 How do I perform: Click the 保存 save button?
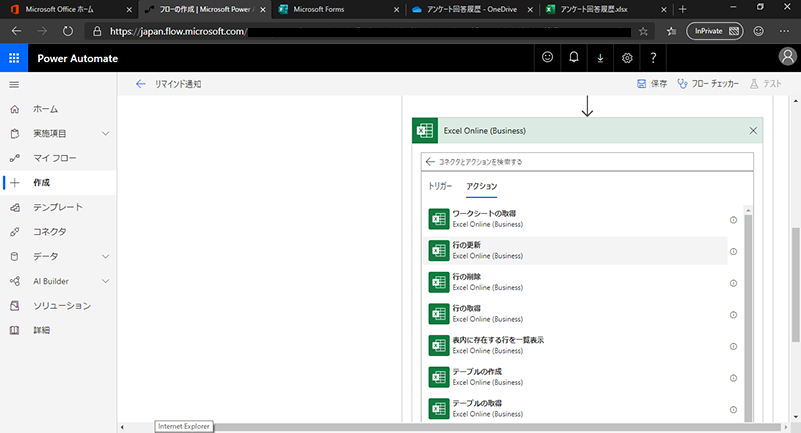(x=652, y=85)
